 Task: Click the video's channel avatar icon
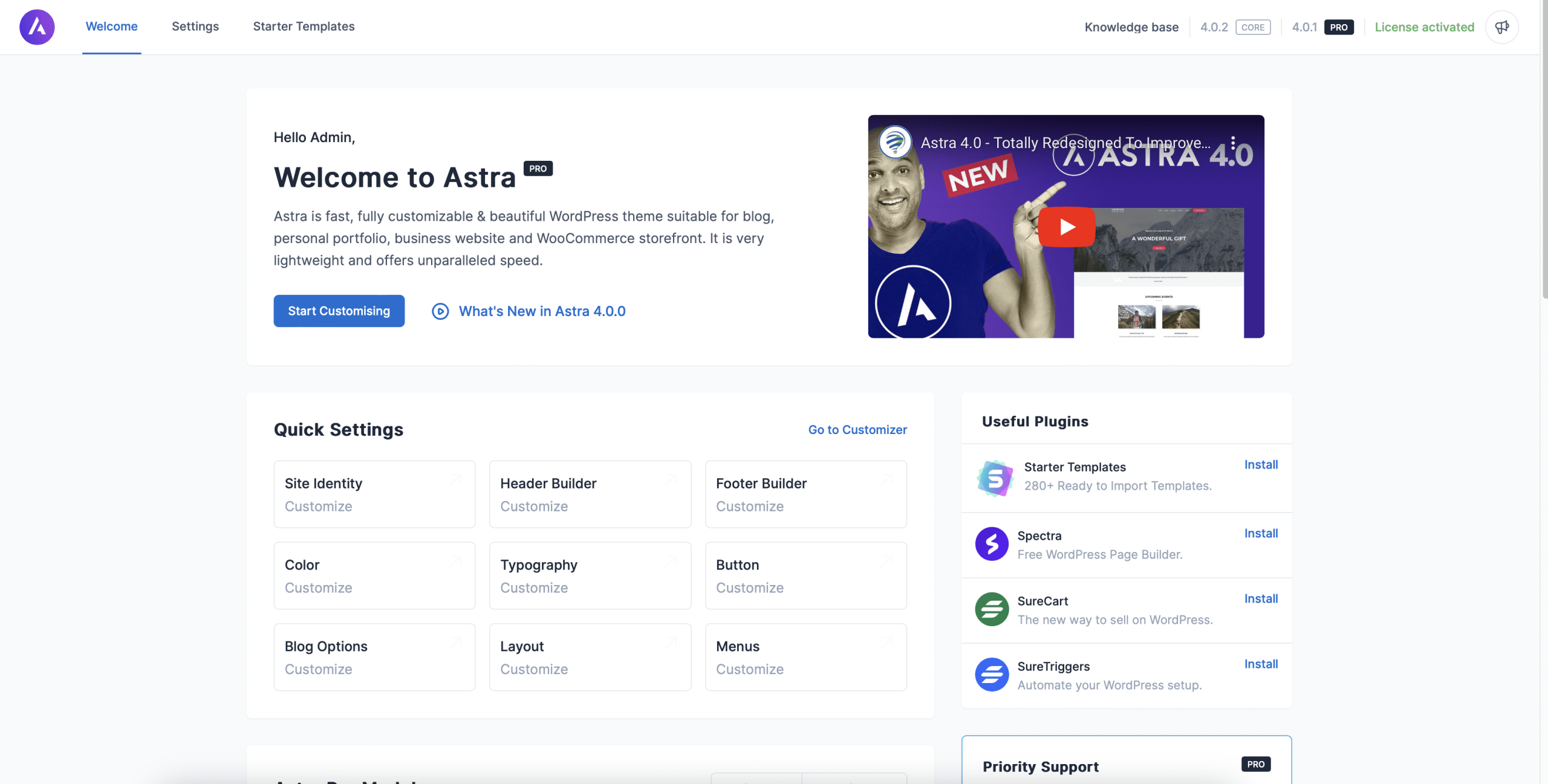pyautogui.click(x=895, y=143)
